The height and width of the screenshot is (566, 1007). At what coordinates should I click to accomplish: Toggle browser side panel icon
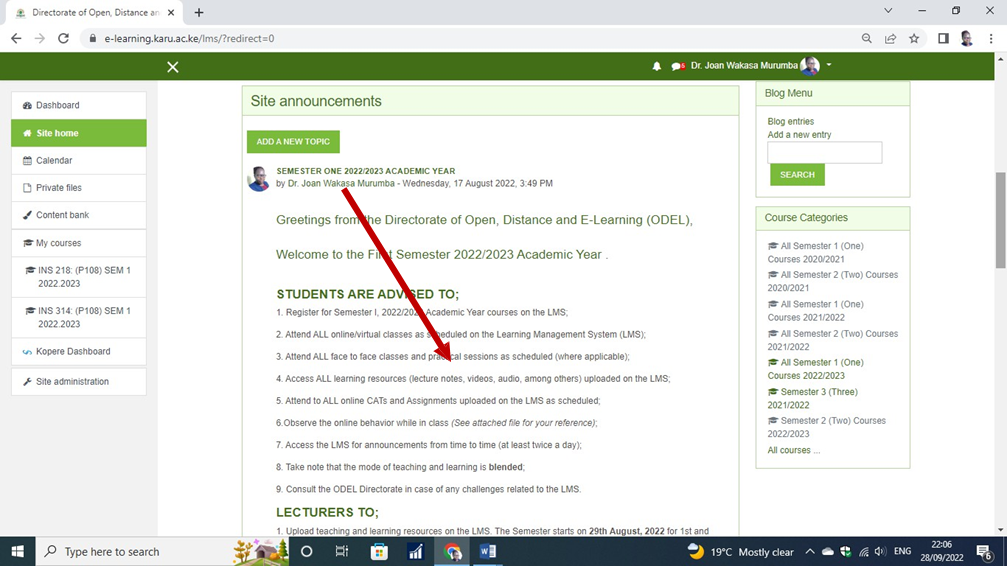[x=943, y=39]
